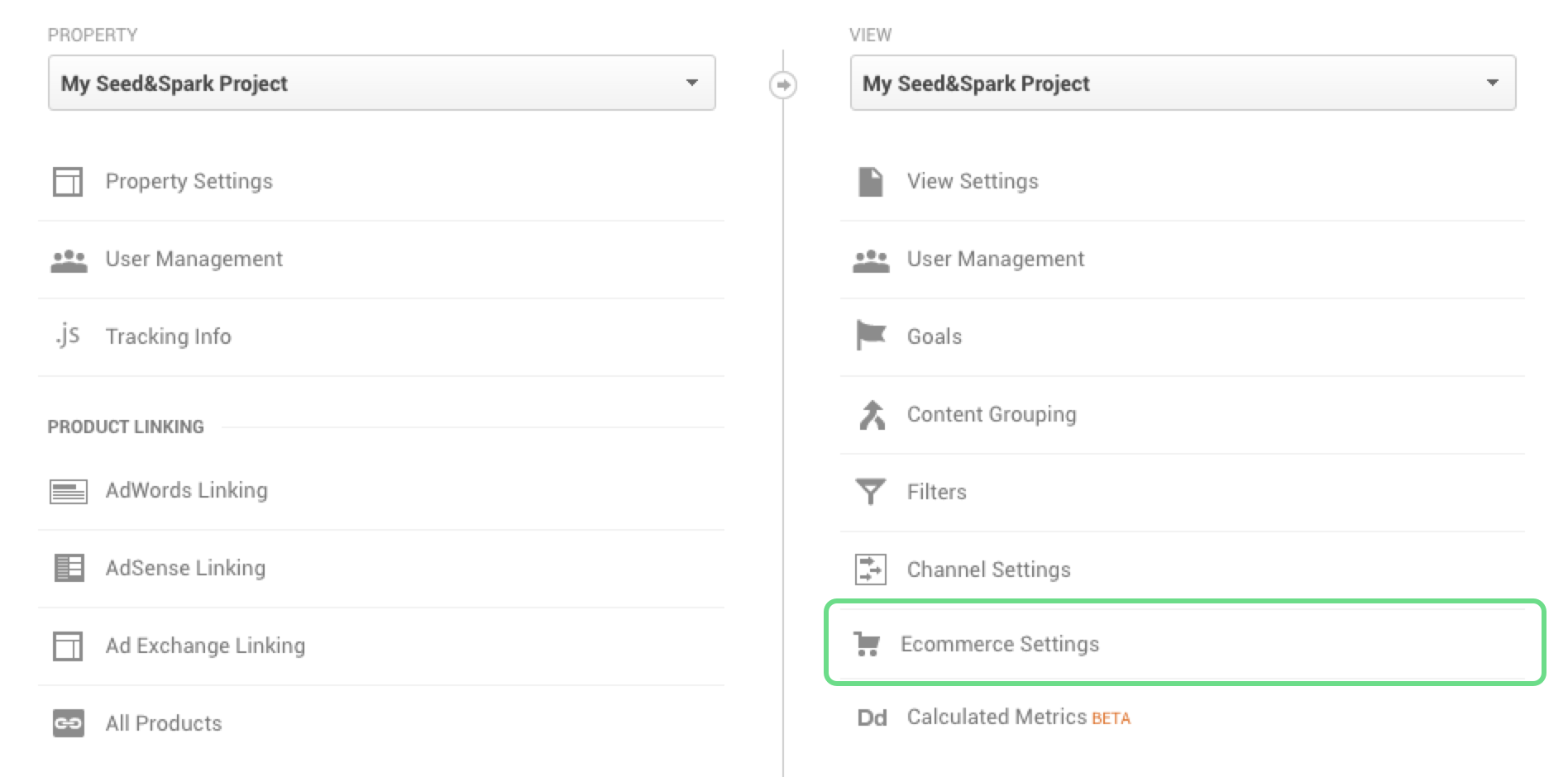Expand Tracking Info
The width and height of the screenshot is (1568, 777).
coord(168,337)
